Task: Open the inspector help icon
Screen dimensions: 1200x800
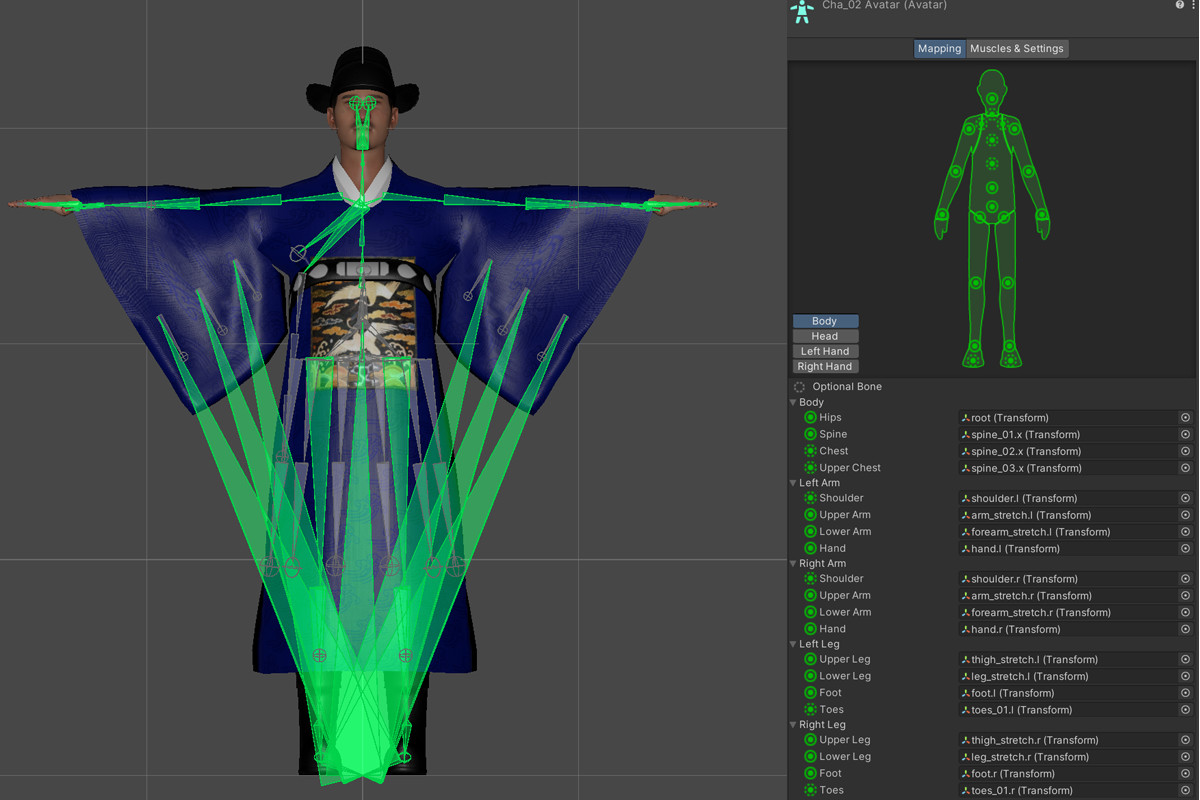Action: pos(1180,5)
